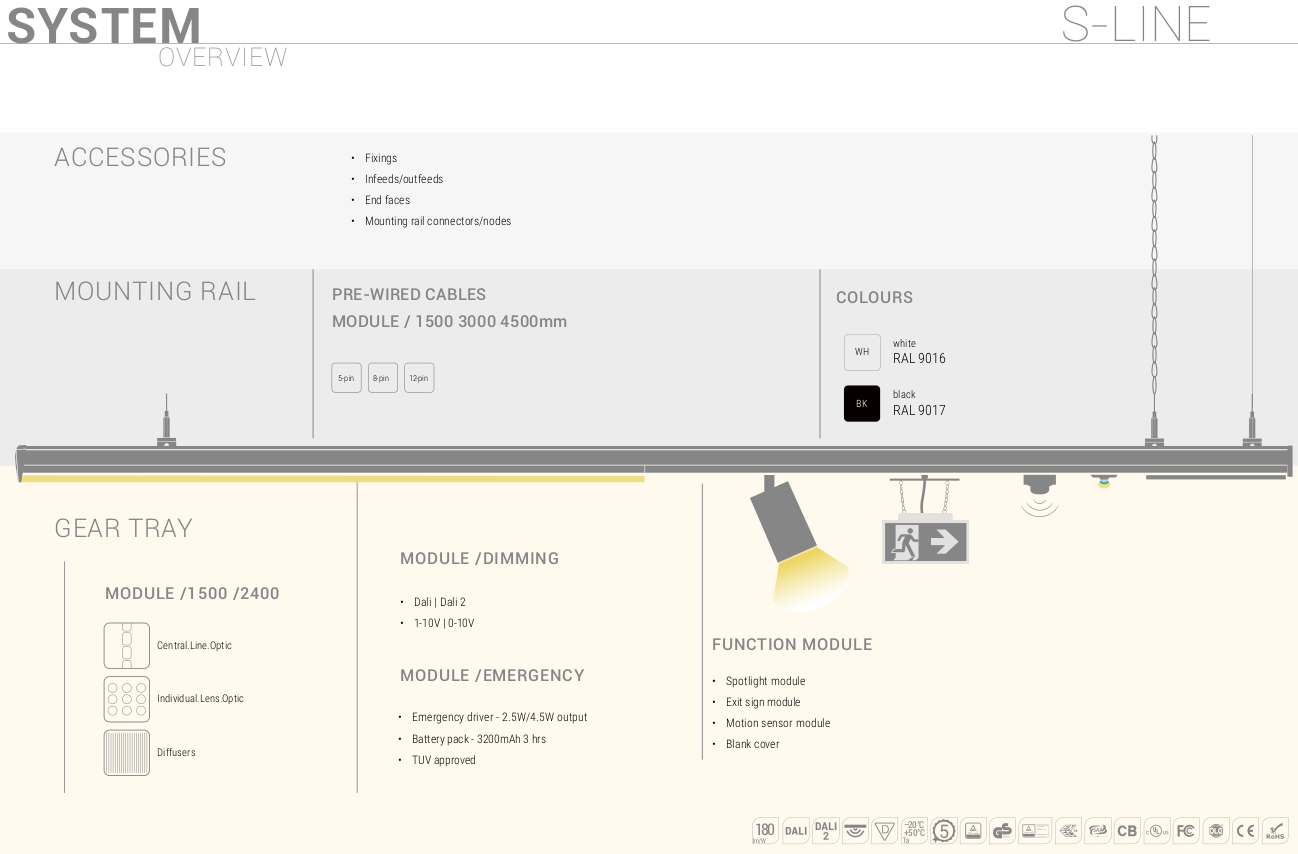
Task: Click the ACCESSORIES section heading
Action: (x=140, y=157)
